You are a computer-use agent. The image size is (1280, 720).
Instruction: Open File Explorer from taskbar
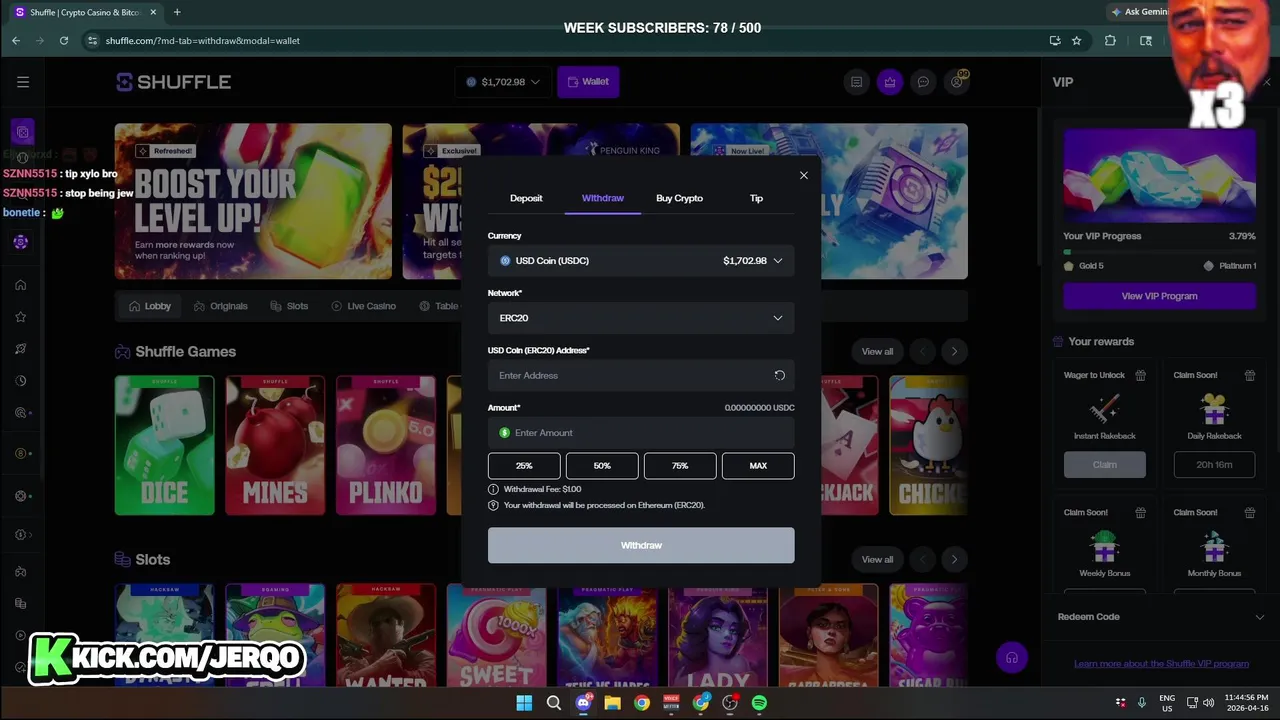[612, 703]
